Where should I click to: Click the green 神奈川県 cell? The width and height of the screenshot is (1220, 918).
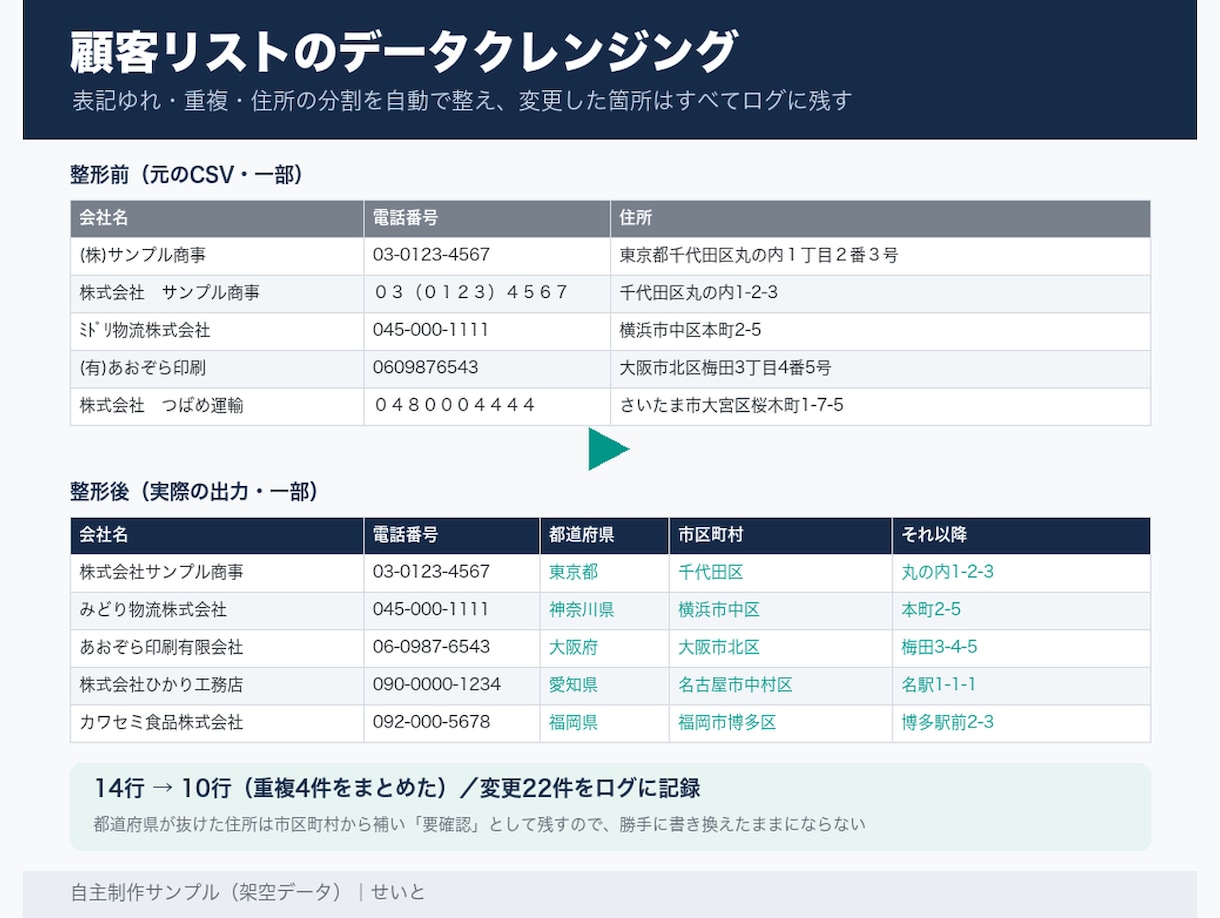pyautogui.click(x=605, y=610)
